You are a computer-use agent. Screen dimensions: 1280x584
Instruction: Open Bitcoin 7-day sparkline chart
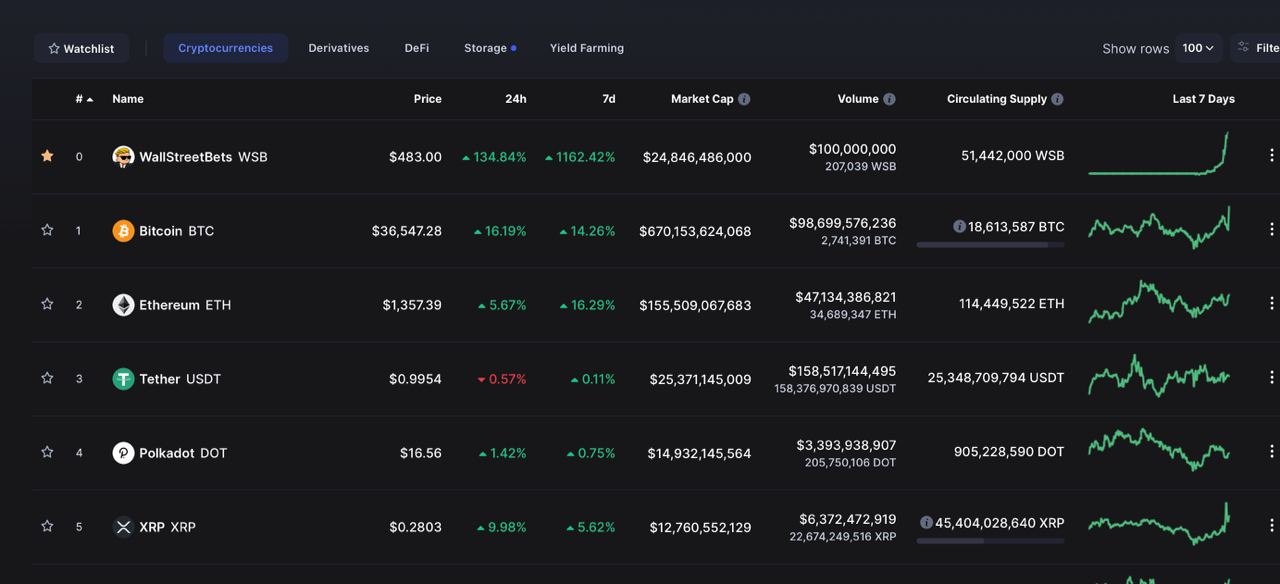(x=1159, y=228)
